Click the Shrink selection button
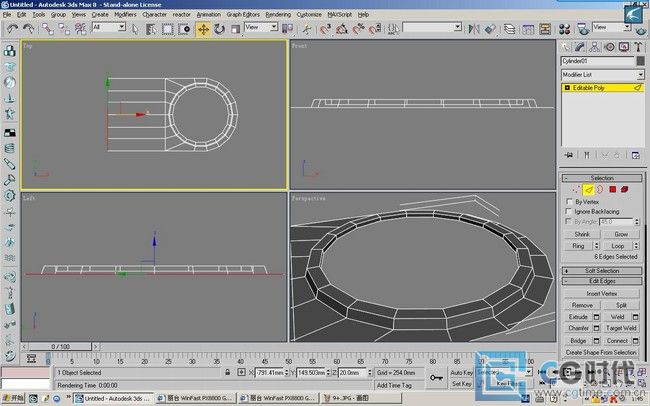Image resolution: width=650 pixels, height=406 pixels. pyautogui.click(x=582, y=234)
